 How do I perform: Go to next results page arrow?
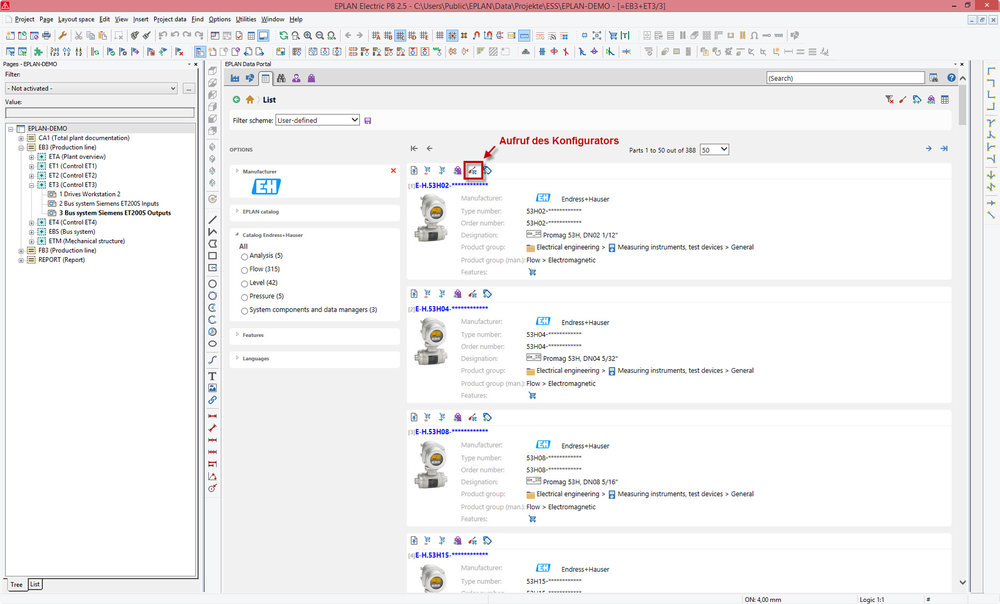(929, 149)
